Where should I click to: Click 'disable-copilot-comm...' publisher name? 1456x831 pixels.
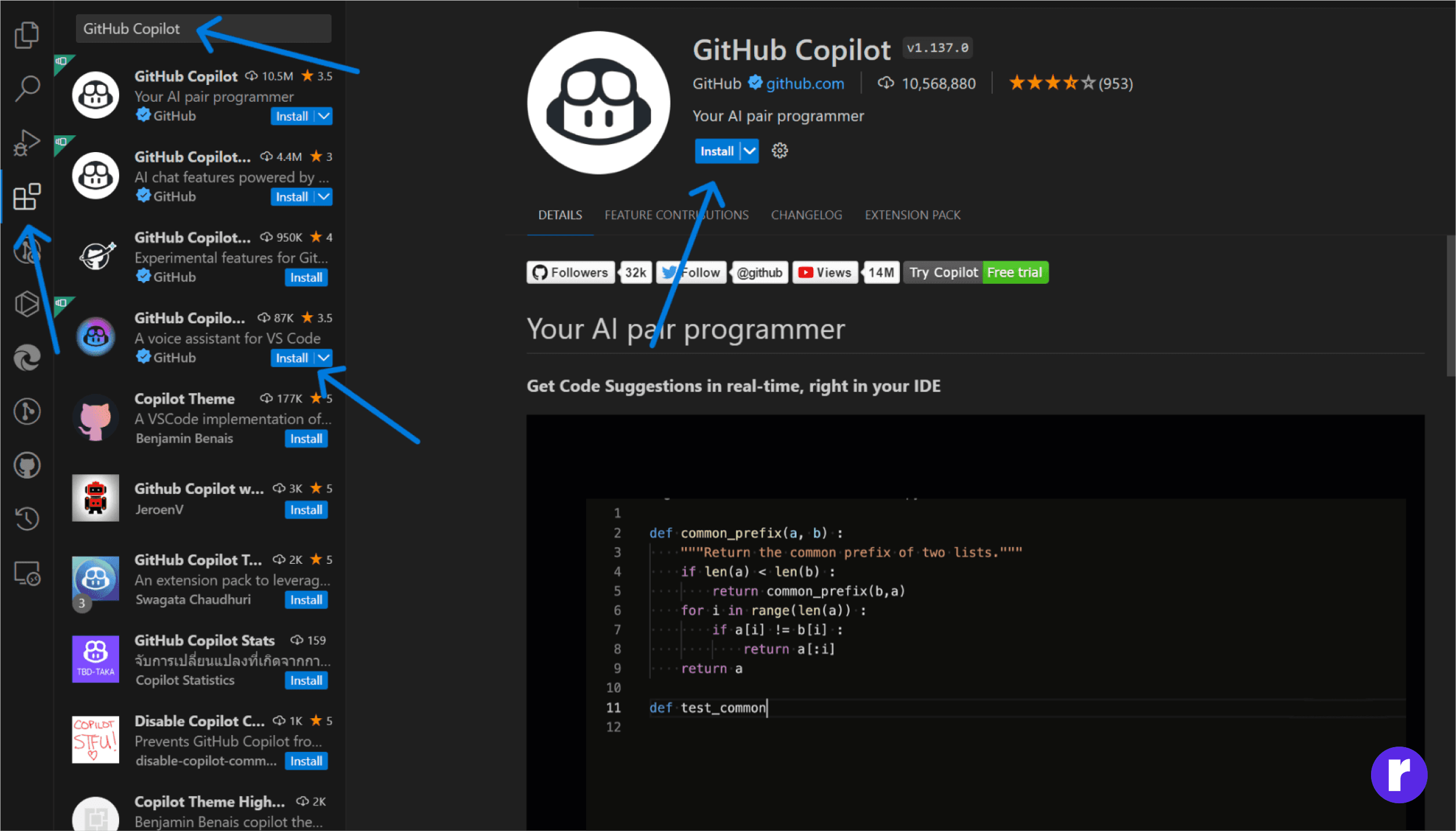pos(206,760)
